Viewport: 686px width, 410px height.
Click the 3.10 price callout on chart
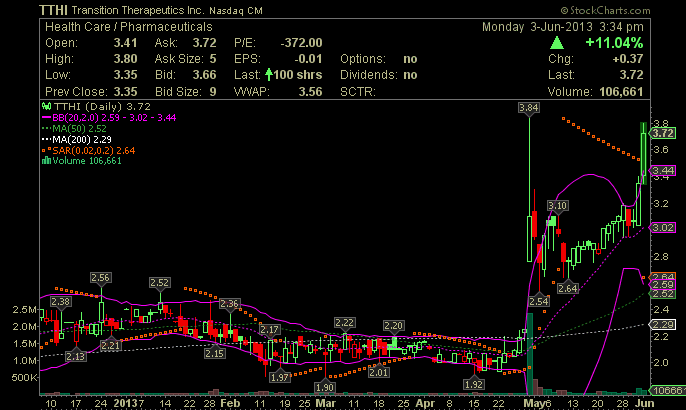click(557, 206)
